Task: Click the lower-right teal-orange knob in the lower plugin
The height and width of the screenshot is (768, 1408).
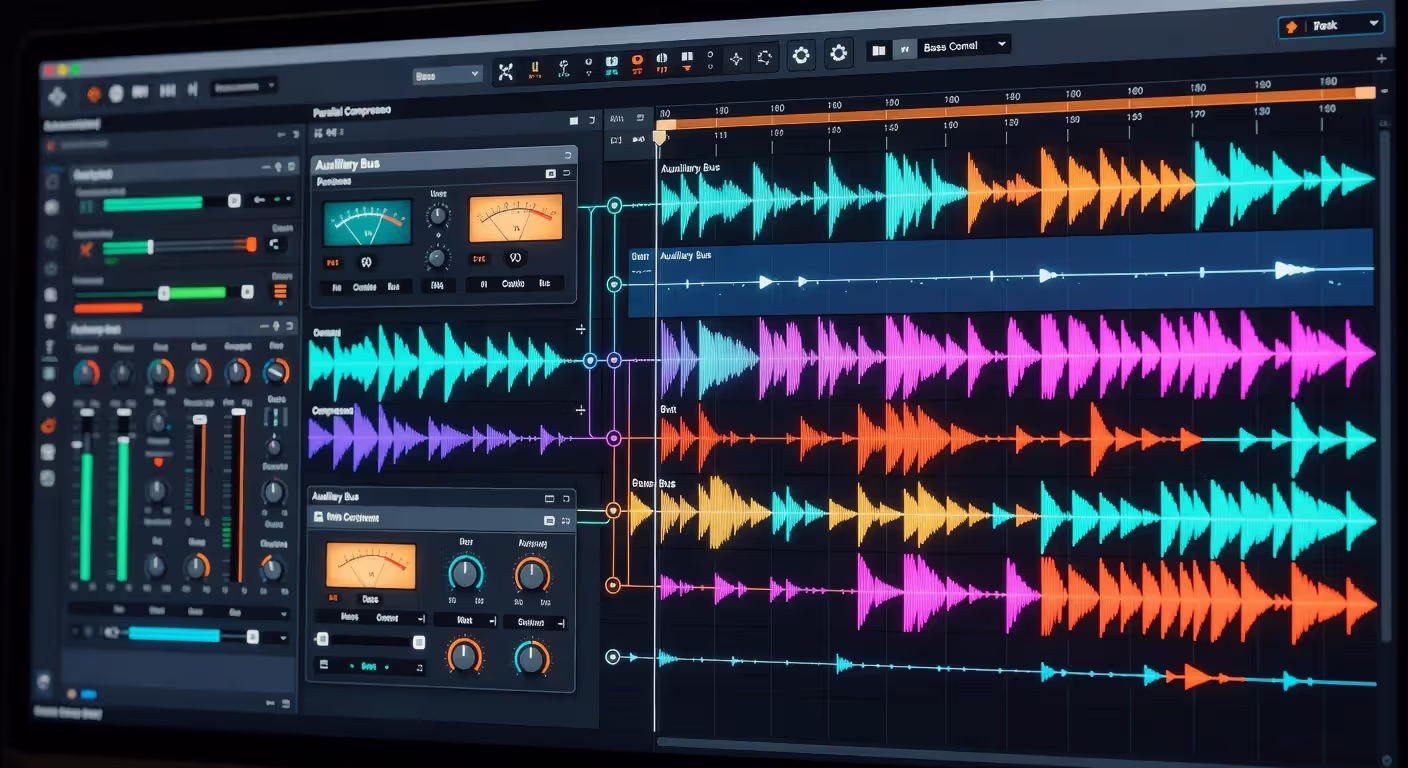Action: tap(532, 657)
